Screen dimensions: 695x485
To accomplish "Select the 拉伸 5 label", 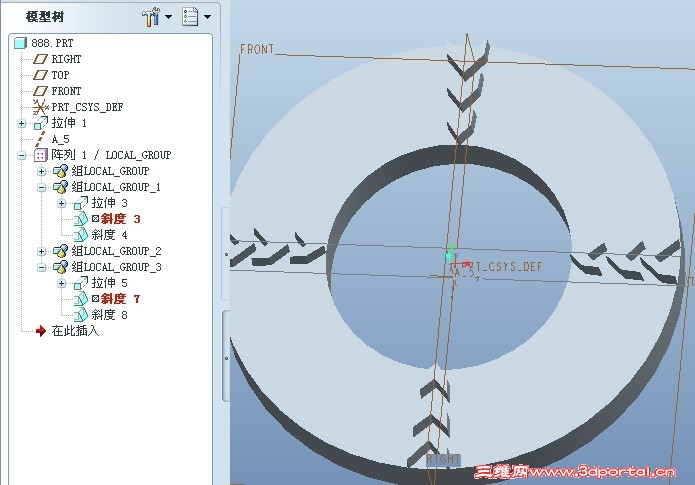I will [109, 282].
